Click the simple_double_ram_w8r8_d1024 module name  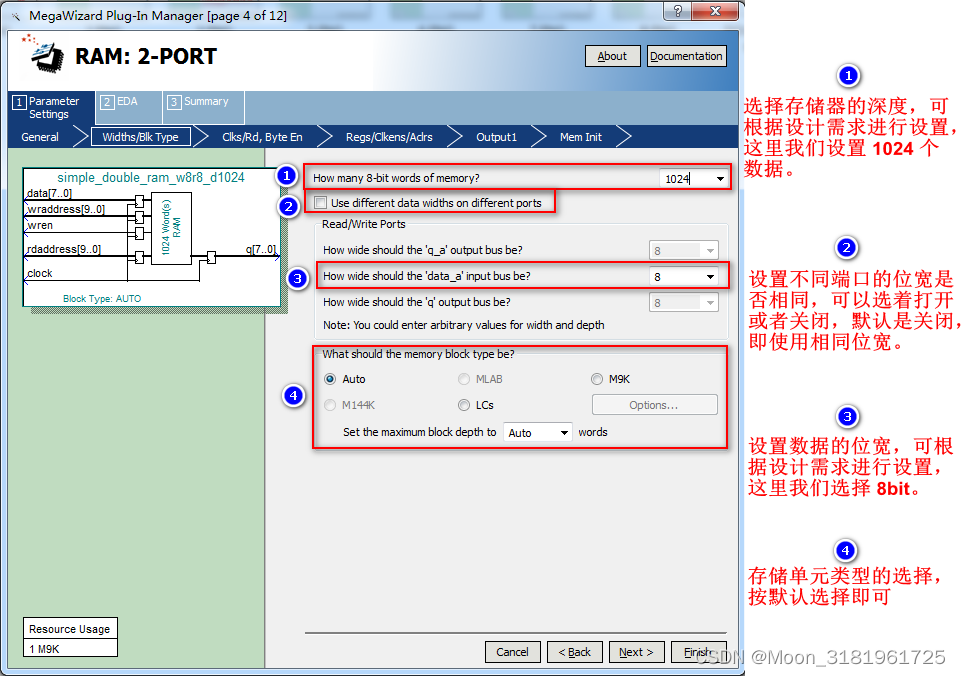pyautogui.click(x=151, y=177)
